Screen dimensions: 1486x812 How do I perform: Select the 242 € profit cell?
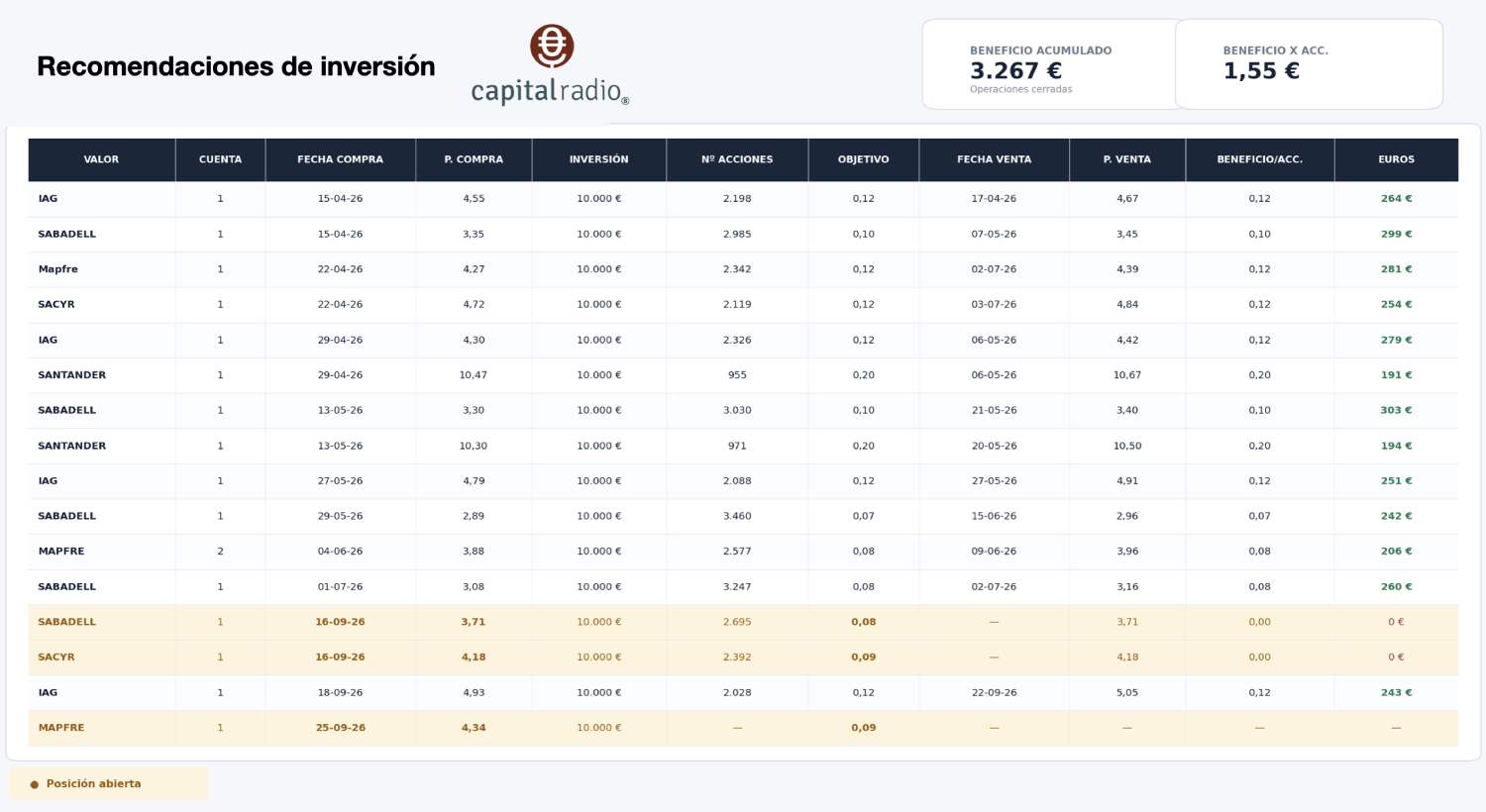1396,516
